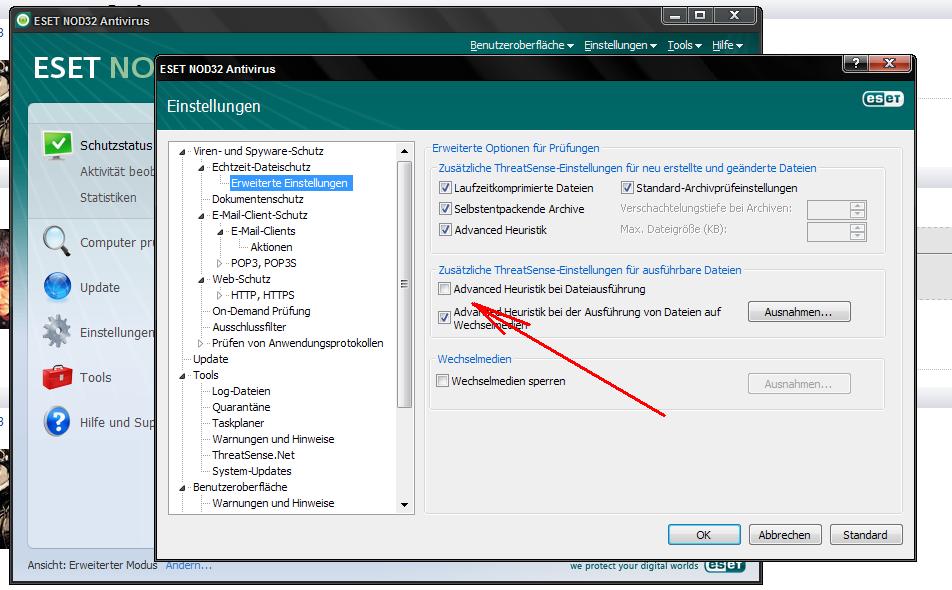This screenshot has height=590, width=952.
Task: Click the Einstellungen gear icon in sidebar
Action: pyautogui.click(x=57, y=332)
